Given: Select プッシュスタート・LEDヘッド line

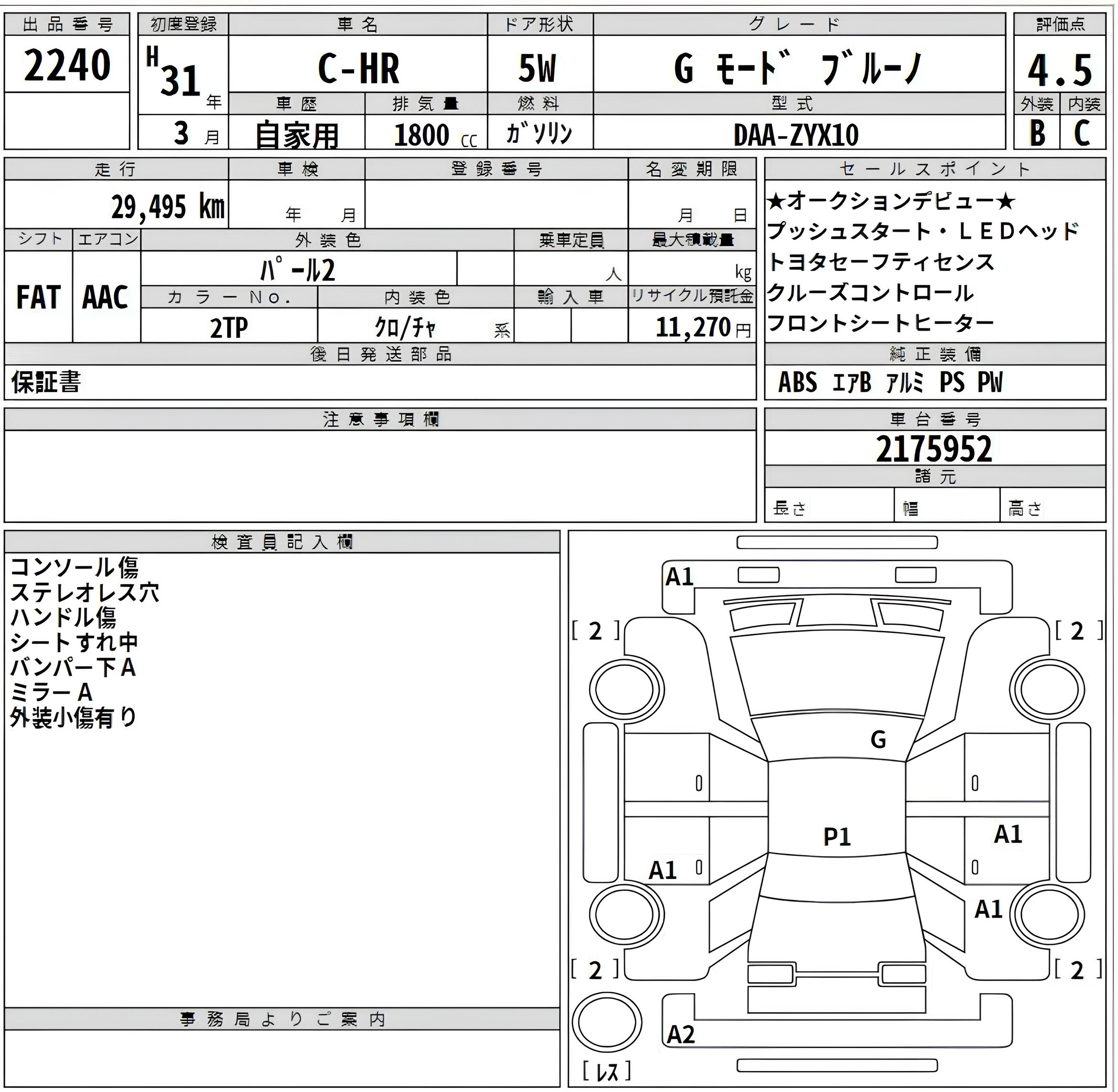Looking at the screenshot, I should coord(923,232).
